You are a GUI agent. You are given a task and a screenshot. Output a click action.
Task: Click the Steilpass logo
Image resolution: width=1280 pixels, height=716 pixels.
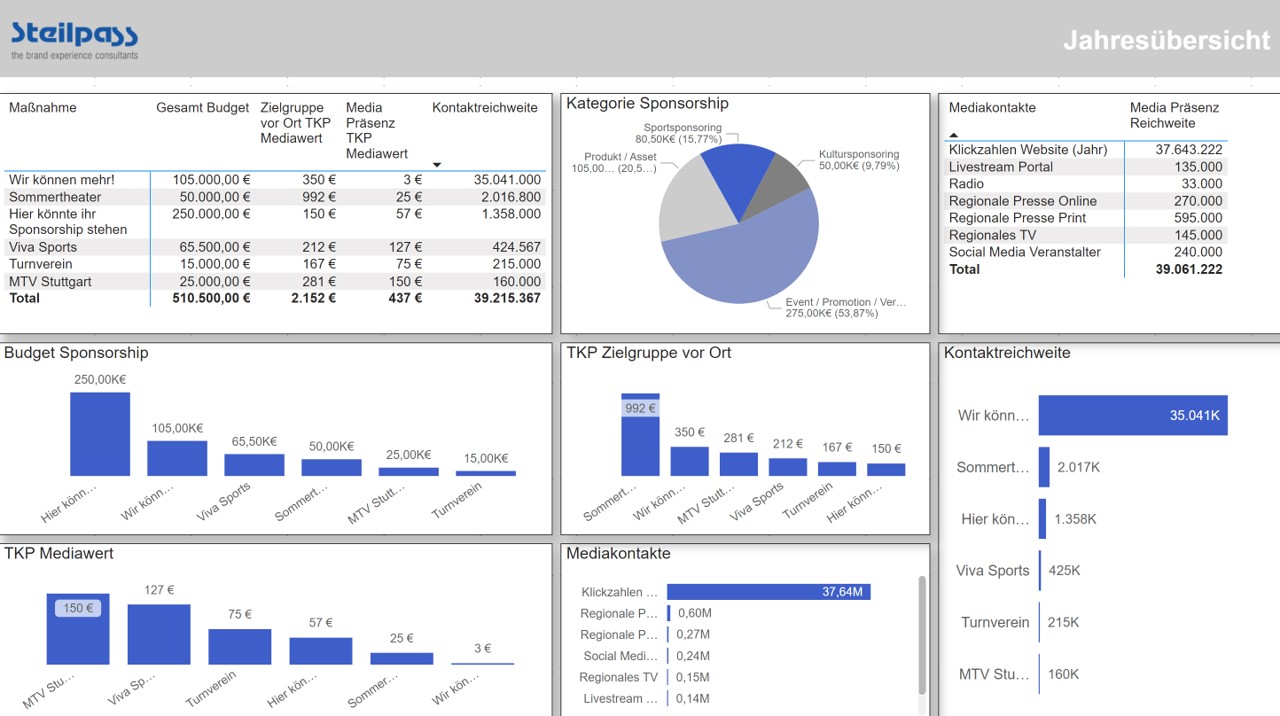(x=75, y=40)
